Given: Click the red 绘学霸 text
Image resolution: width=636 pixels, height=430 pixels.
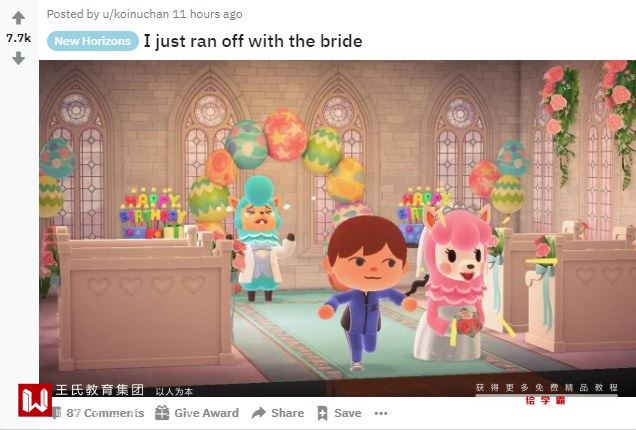Looking at the screenshot, I should pos(545,401).
